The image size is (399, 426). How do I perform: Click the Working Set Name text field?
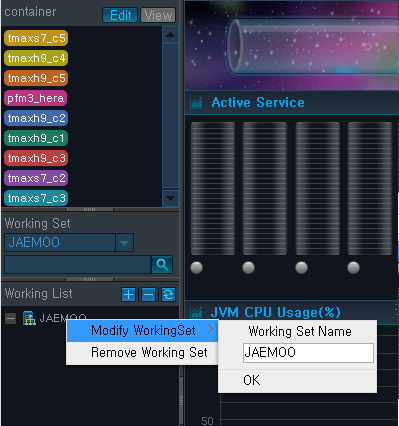click(x=308, y=353)
